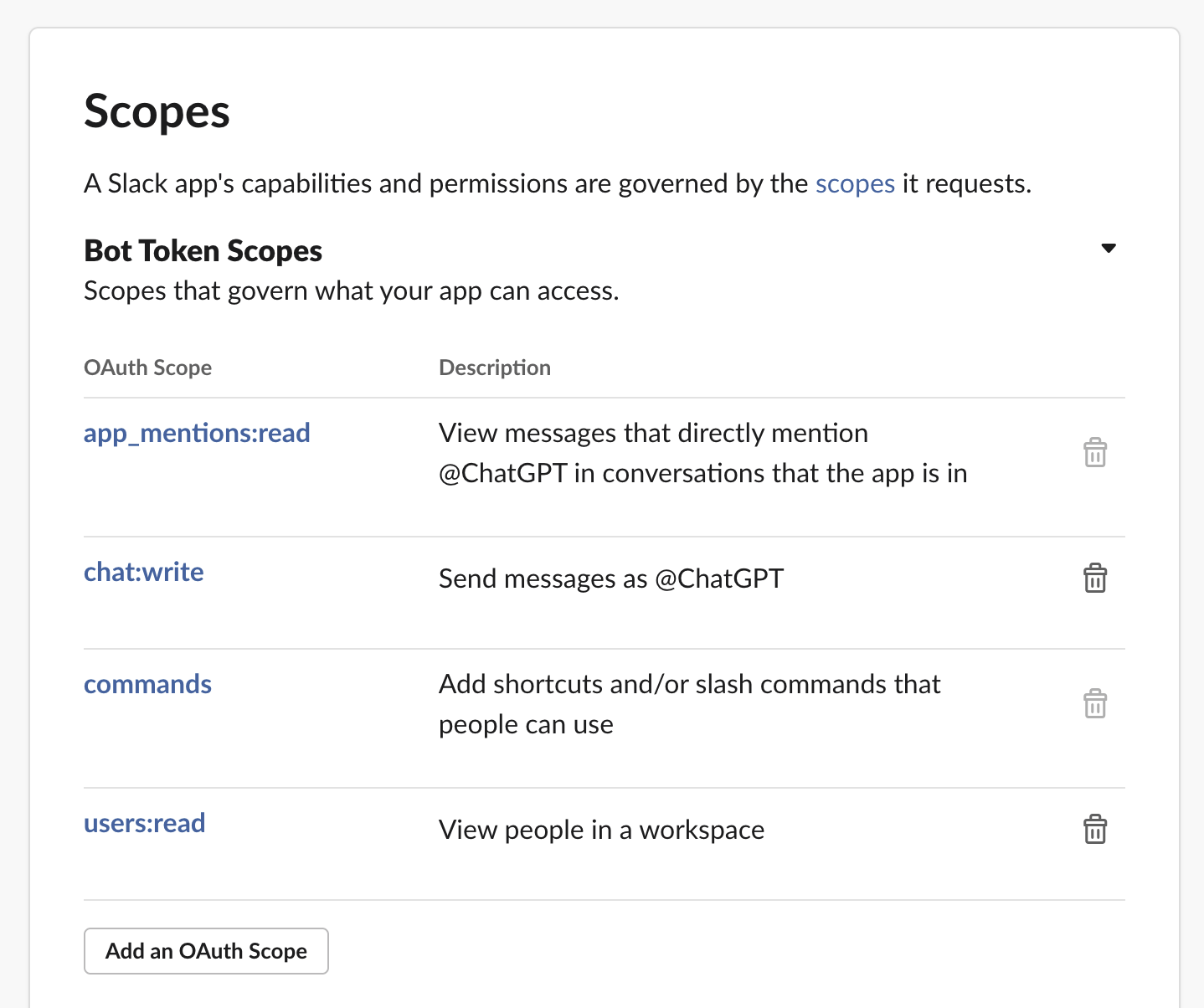The height and width of the screenshot is (1008, 1204).
Task: Click Add an OAuth Scope
Action: pyautogui.click(x=206, y=951)
